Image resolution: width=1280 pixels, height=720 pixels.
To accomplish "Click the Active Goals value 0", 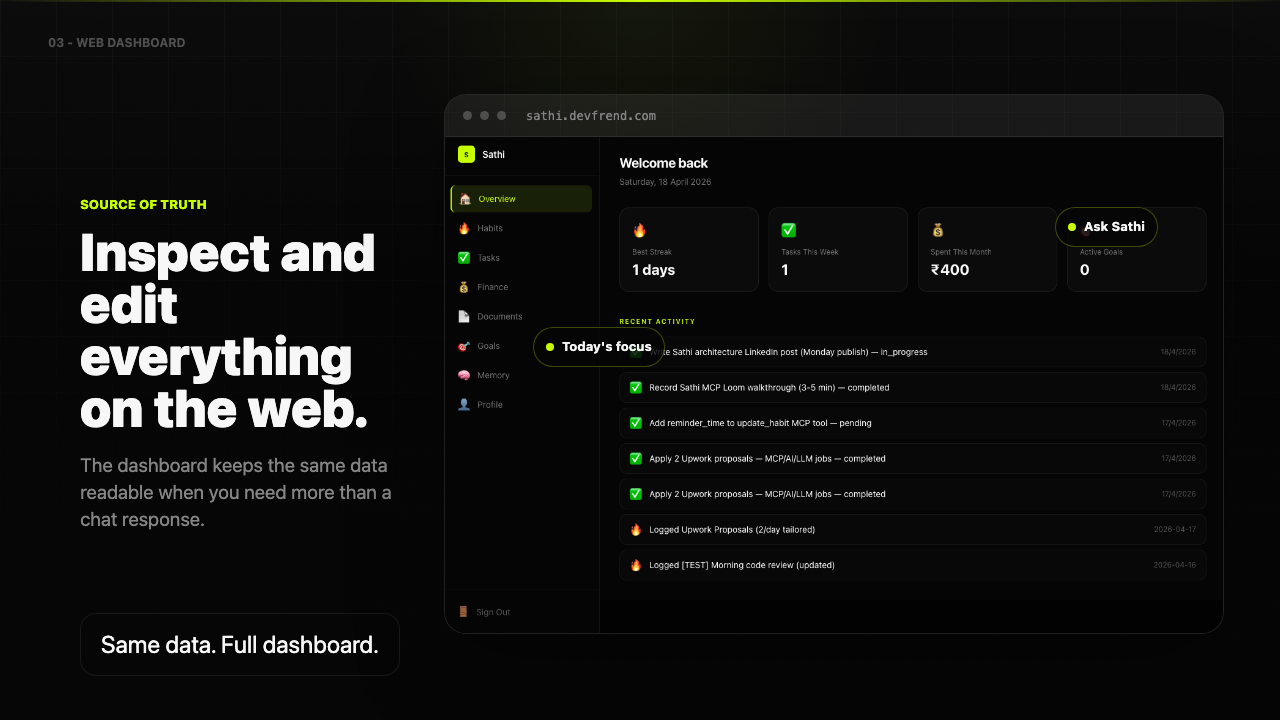I will pyautogui.click(x=1085, y=270).
